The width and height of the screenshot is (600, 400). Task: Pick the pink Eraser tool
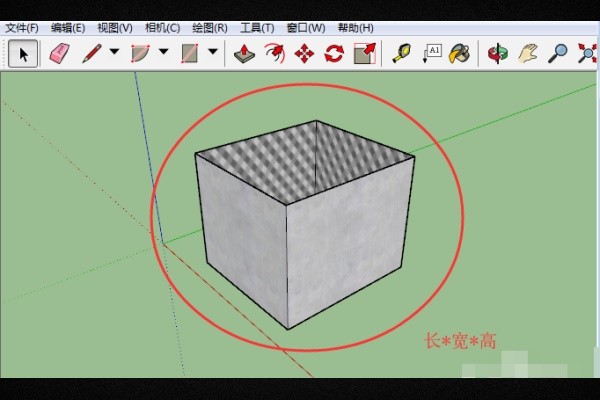point(60,54)
